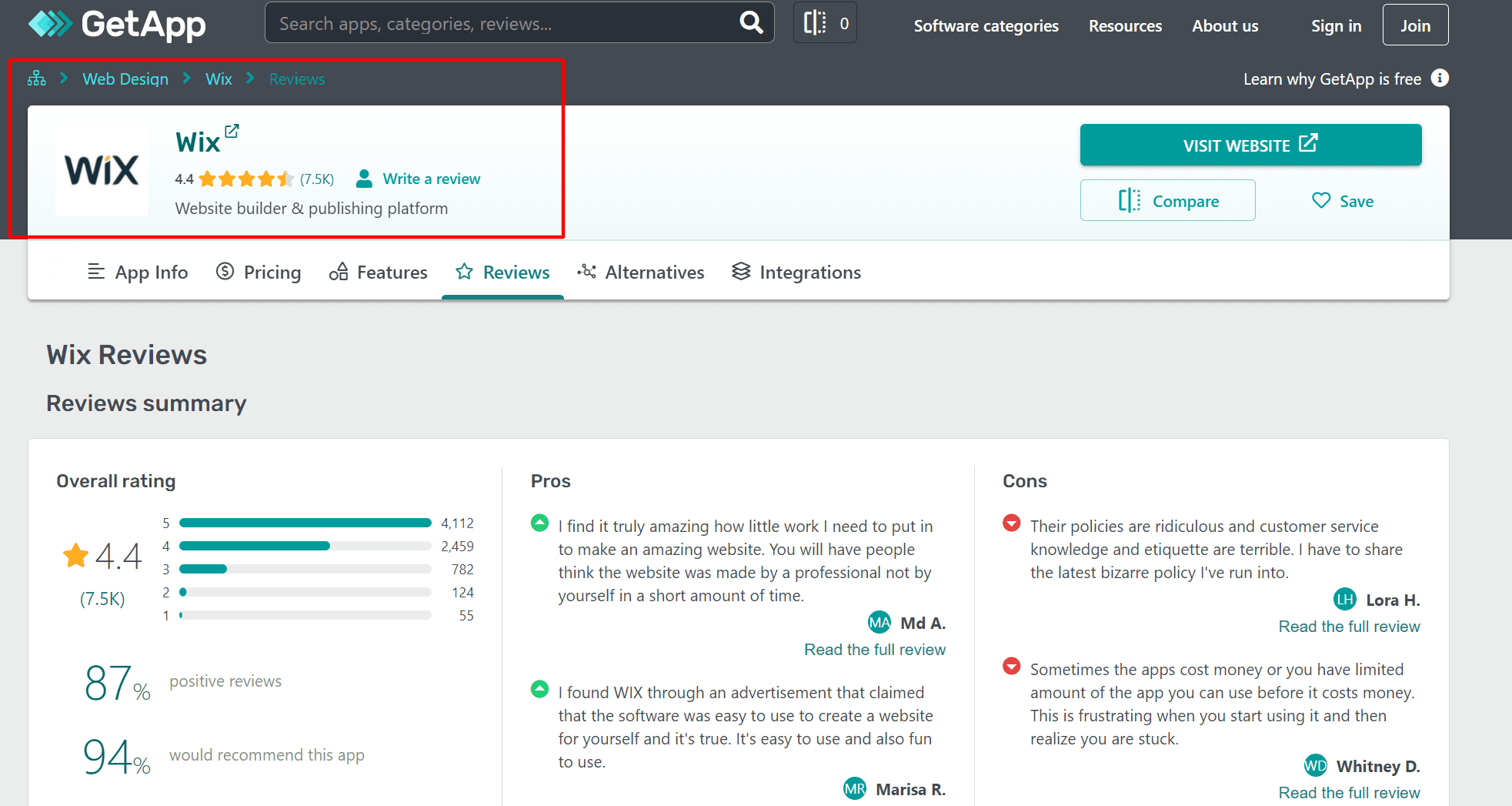This screenshot has height=806, width=1512.
Task: Read the full review by Whitney D.
Action: (x=1349, y=792)
